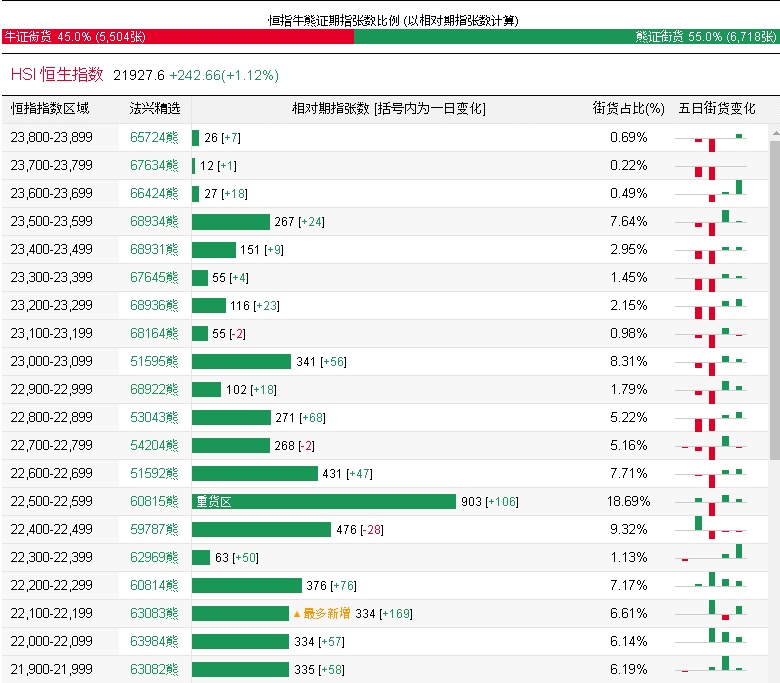Open warrant link 62969熊
This screenshot has width=780, height=683.
tap(154, 557)
